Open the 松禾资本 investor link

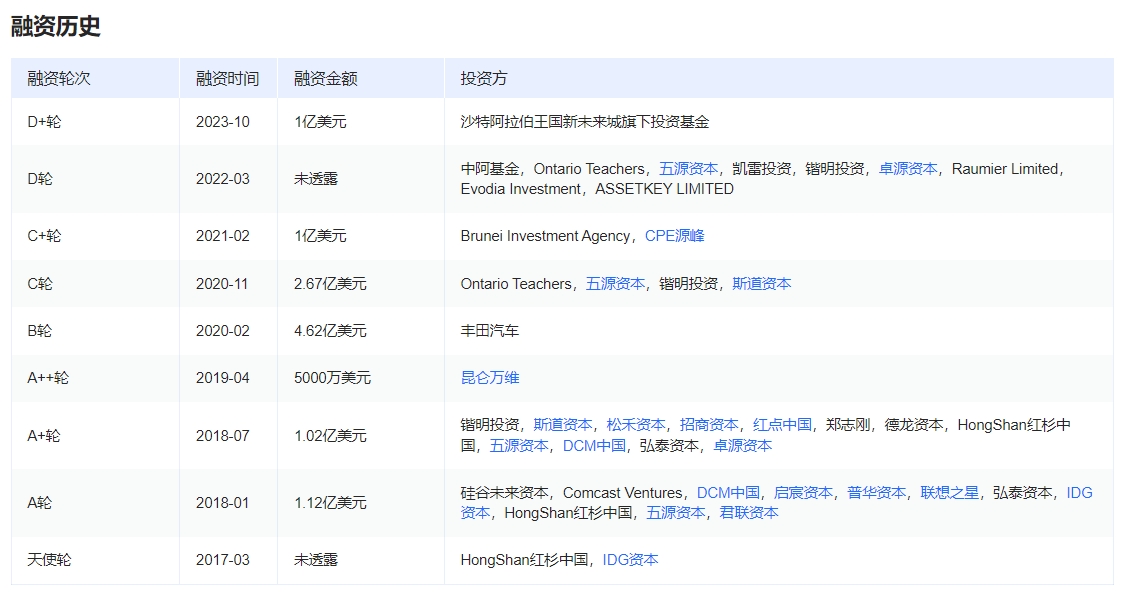point(636,425)
